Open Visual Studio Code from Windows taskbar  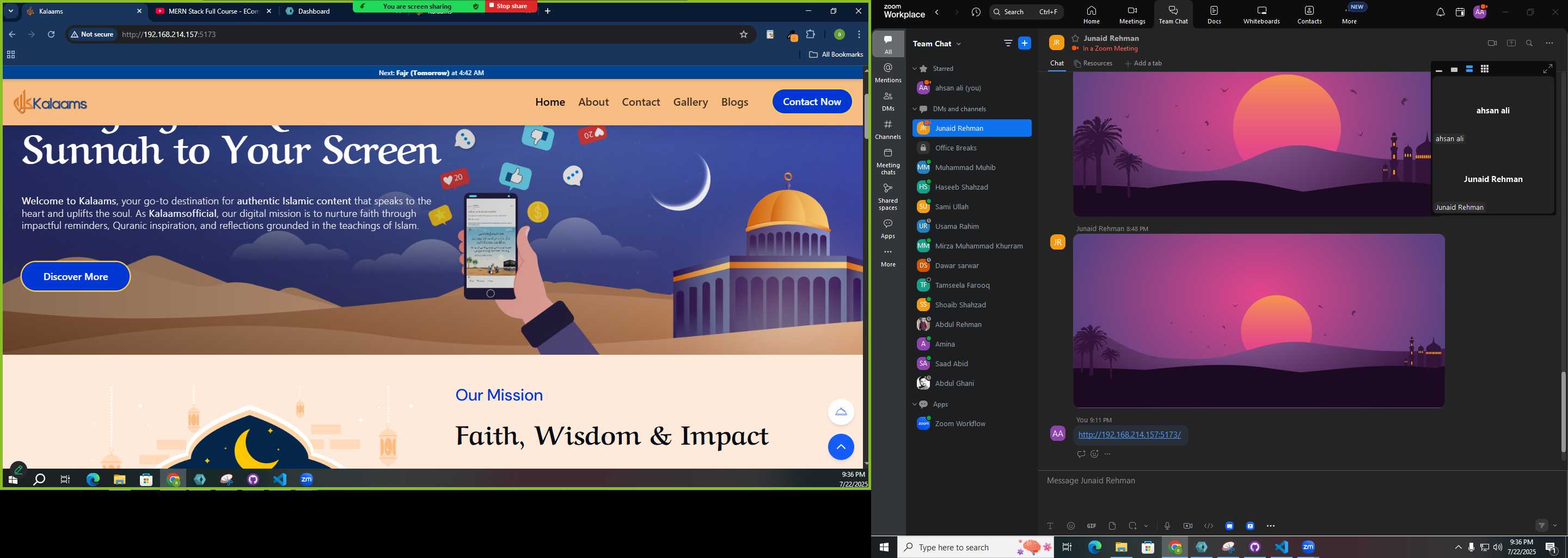[x=1281, y=547]
